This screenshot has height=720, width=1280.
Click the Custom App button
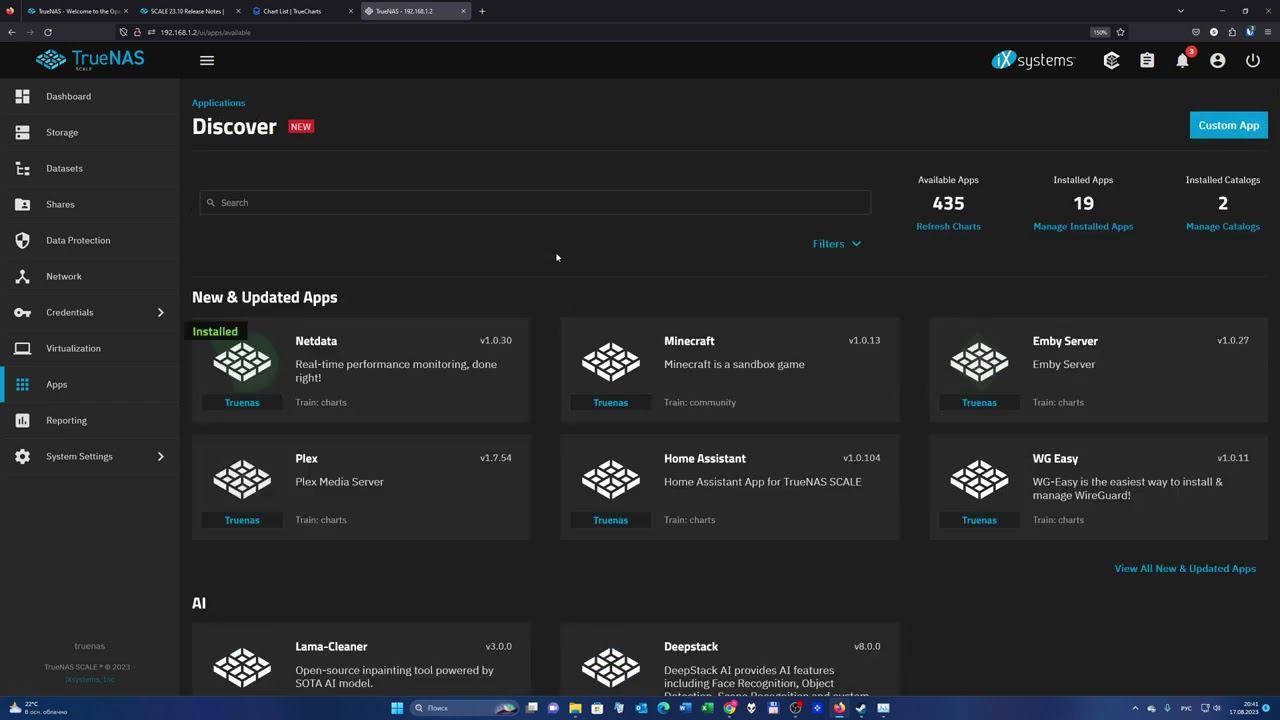(x=1229, y=125)
